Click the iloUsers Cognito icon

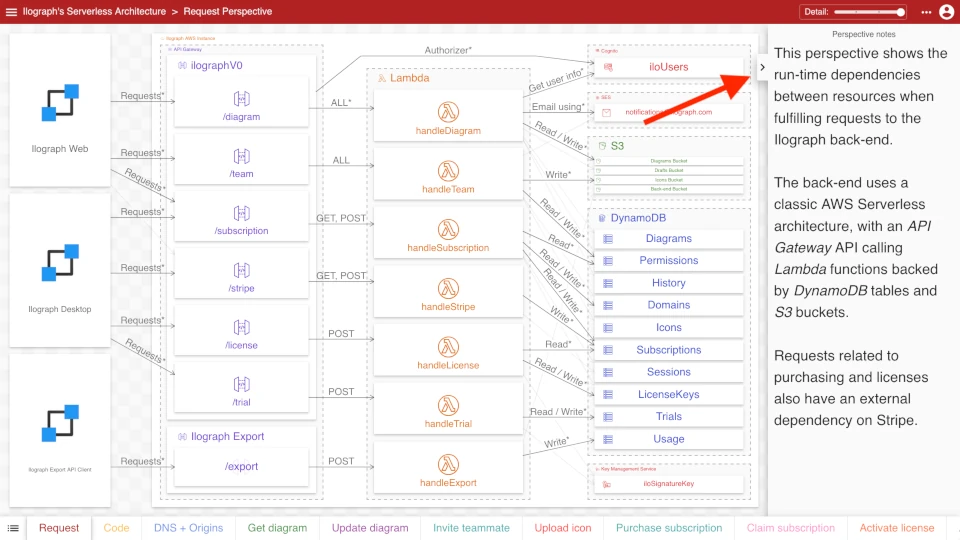pyautogui.click(x=608, y=67)
